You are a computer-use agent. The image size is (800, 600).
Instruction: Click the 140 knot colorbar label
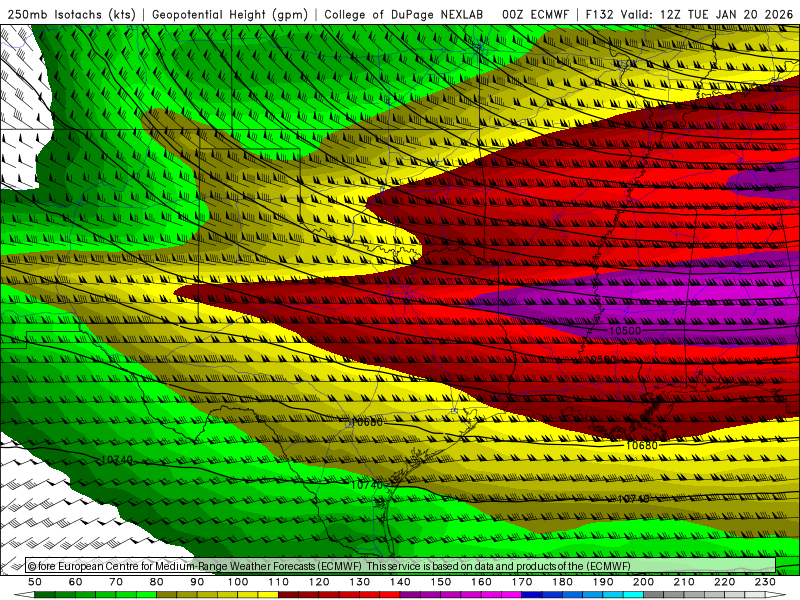click(400, 582)
